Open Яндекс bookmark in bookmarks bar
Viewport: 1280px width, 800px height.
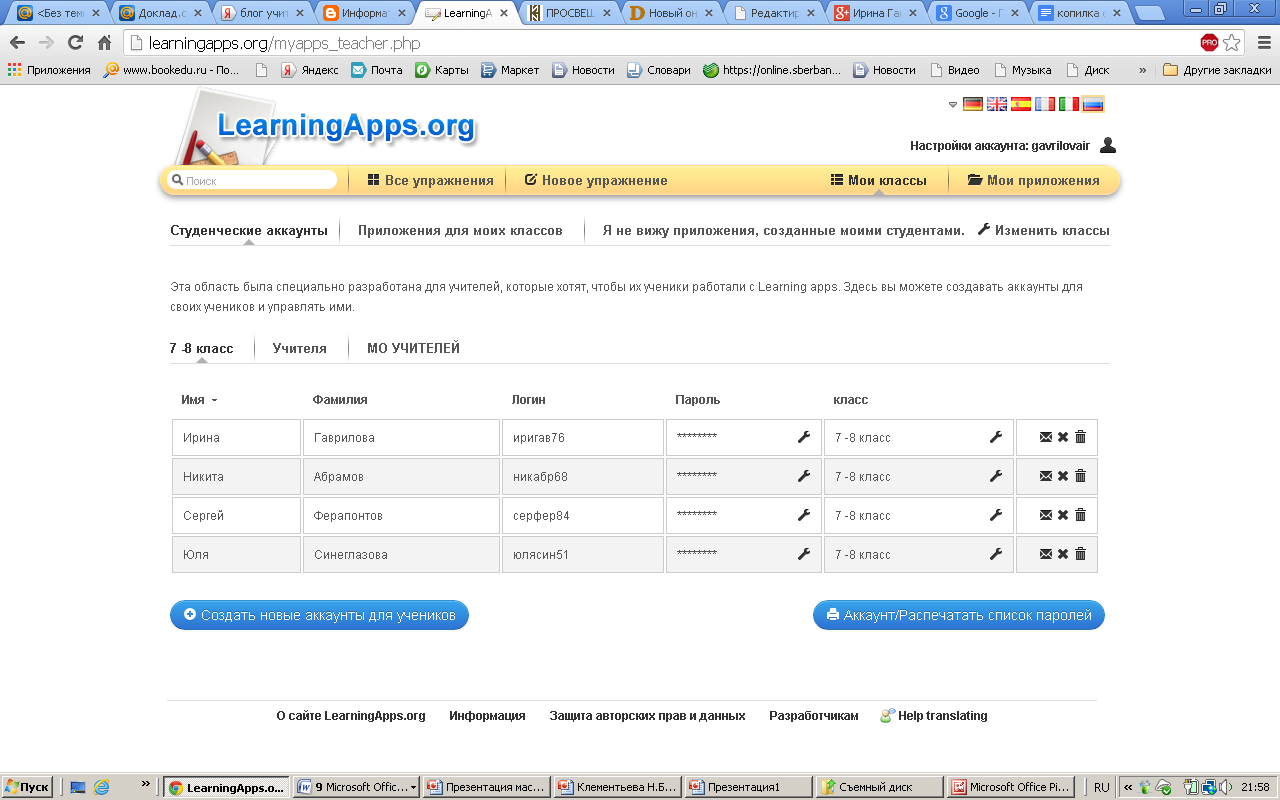click(310, 70)
